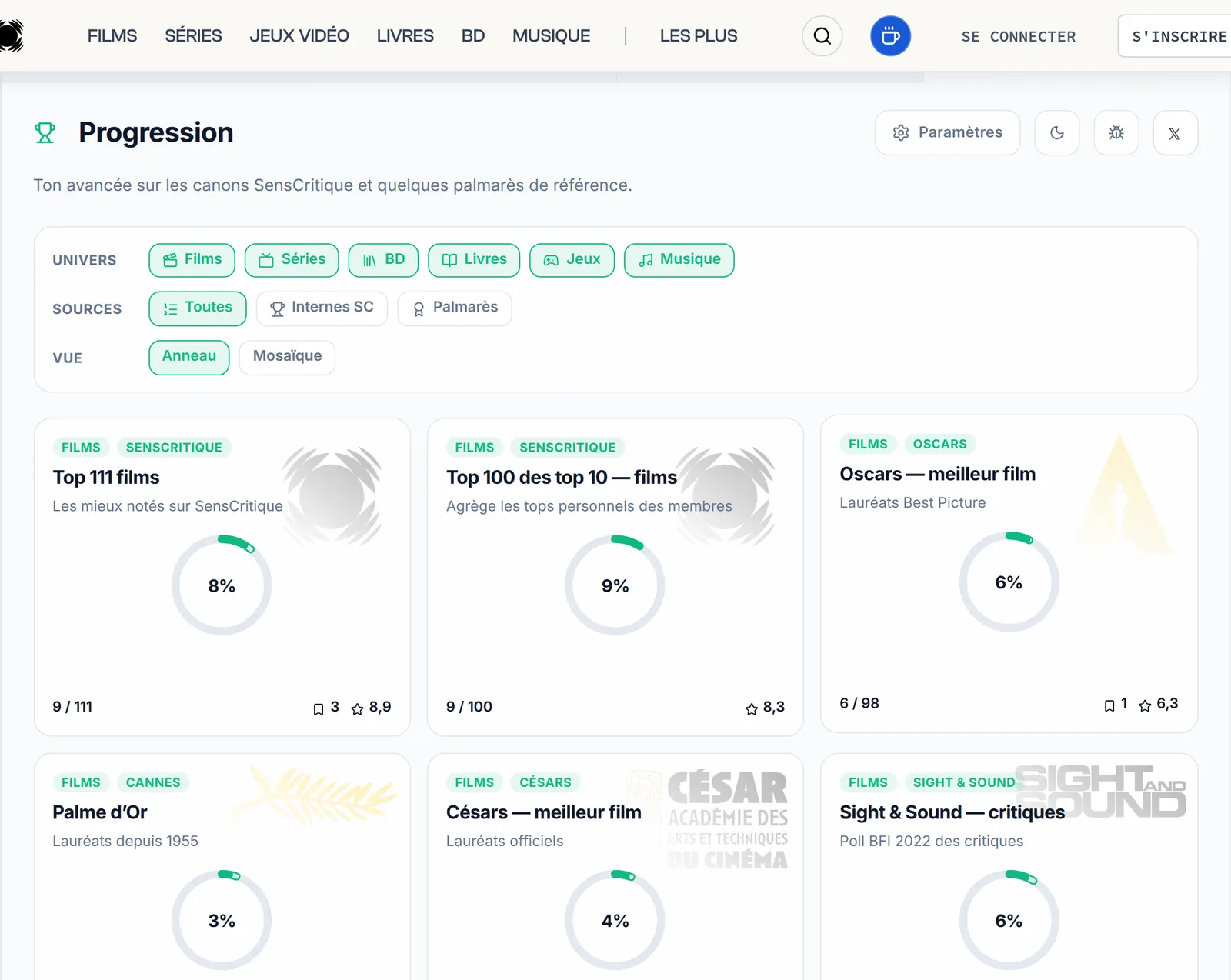Toggle the Jeux universe filter
Image resolution: width=1231 pixels, height=980 pixels.
click(572, 260)
